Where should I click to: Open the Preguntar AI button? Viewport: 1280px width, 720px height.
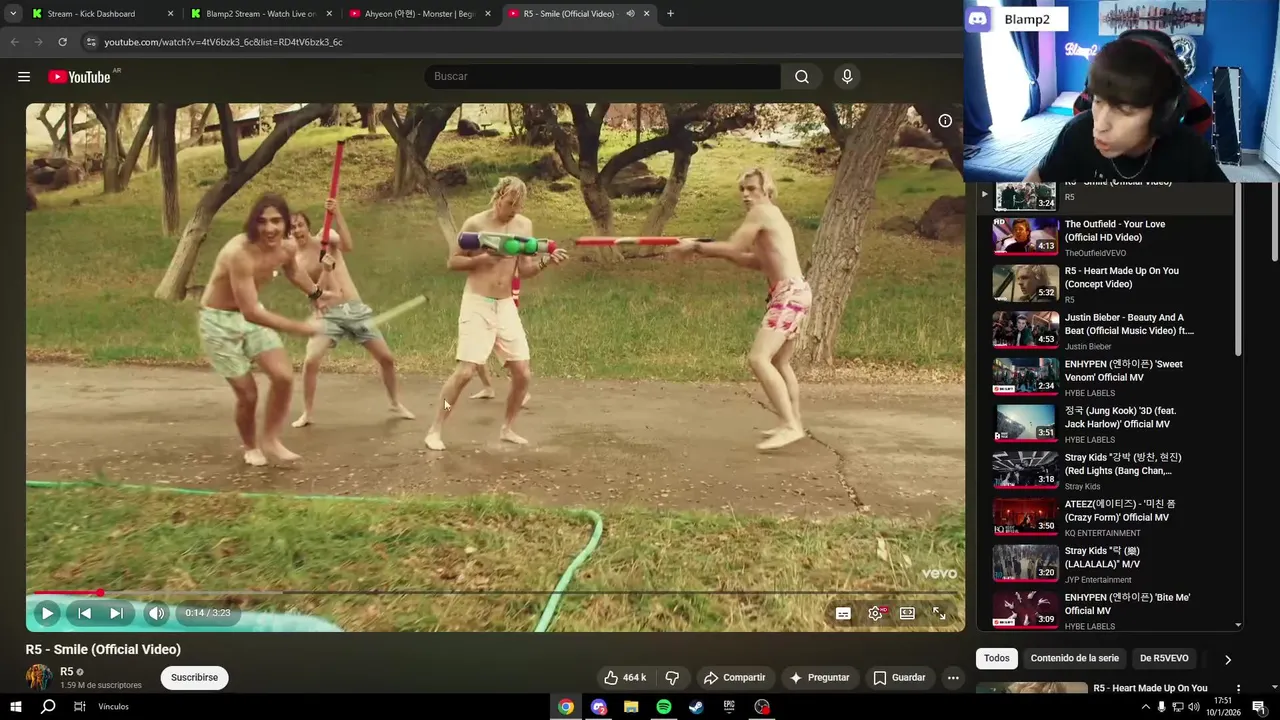tap(819, 677)
